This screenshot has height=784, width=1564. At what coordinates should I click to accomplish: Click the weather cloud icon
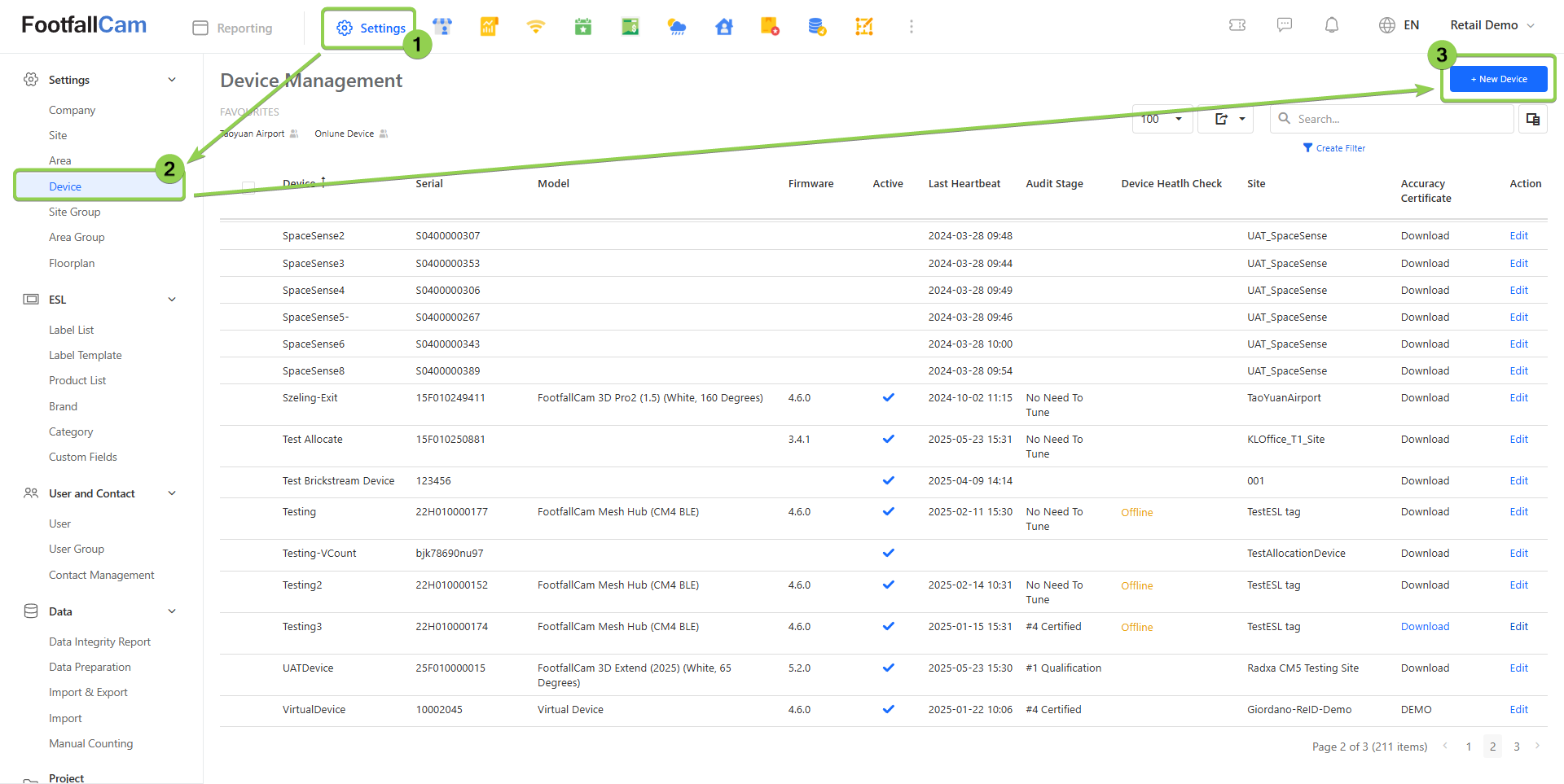(x=676, y=27)
